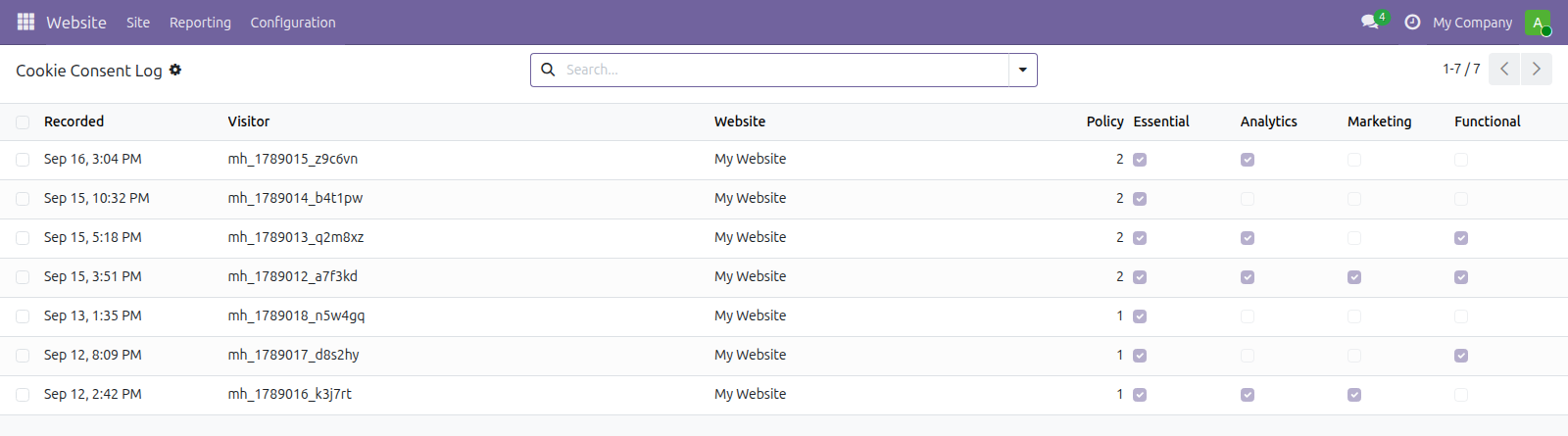The image size is (1568, 436).
Task: Toggle search options dropdown arrow
Action: [1023, 70]
